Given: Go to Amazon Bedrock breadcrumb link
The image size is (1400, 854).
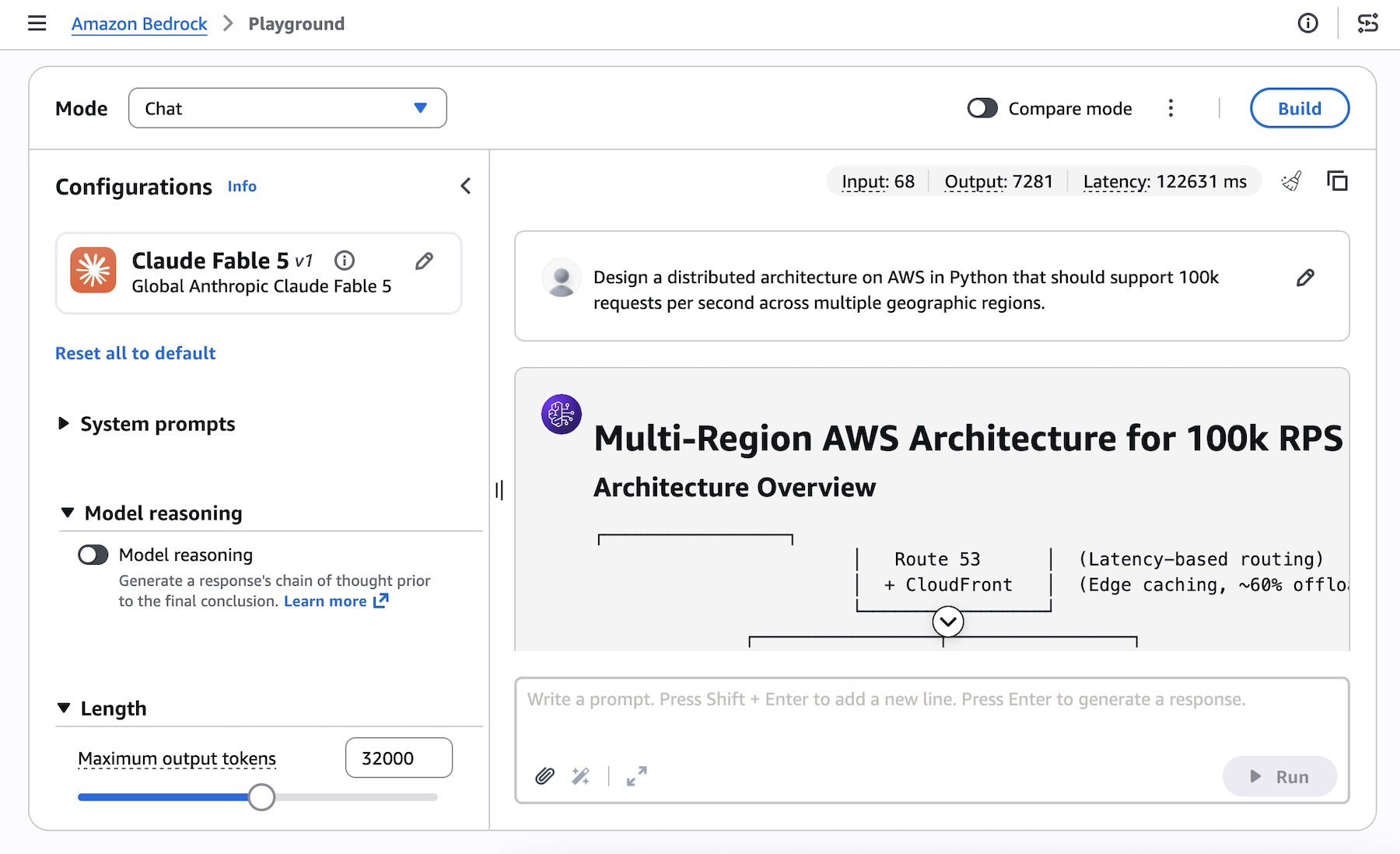Looking at the screenshot, I should (x=139, y=24).
